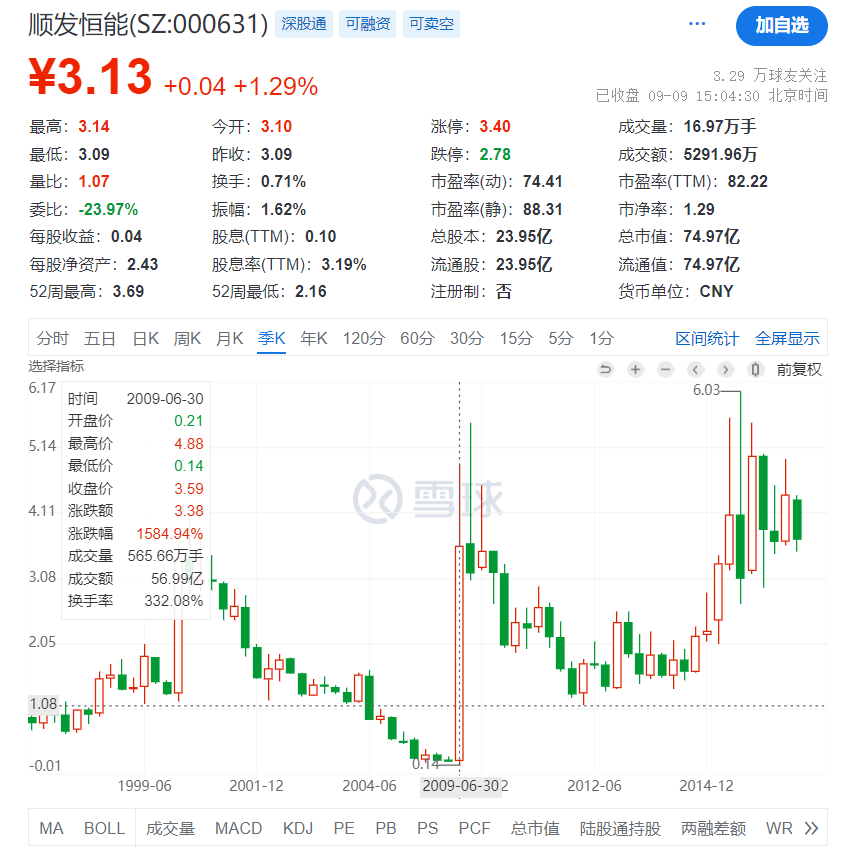Move chart left with the left-arrow icon
Viewport: 861px width, 853px height.
[695, 370]
